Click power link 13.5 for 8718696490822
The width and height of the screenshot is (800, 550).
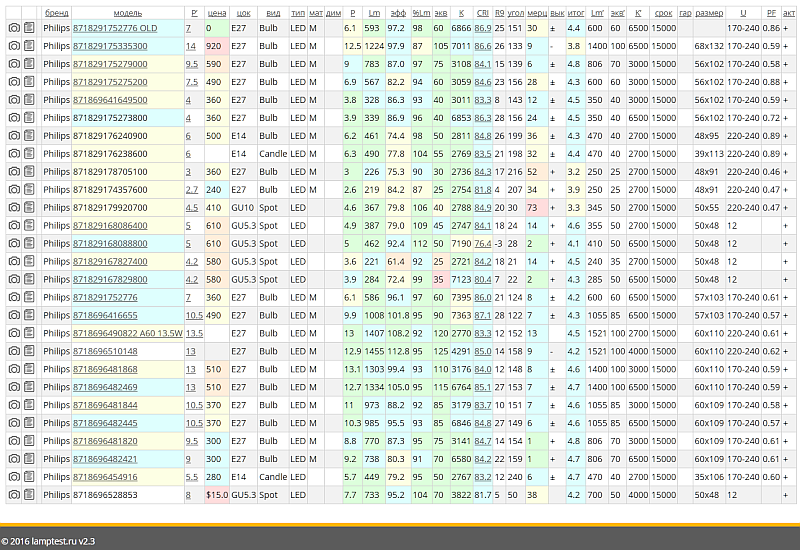pos(194,333)
